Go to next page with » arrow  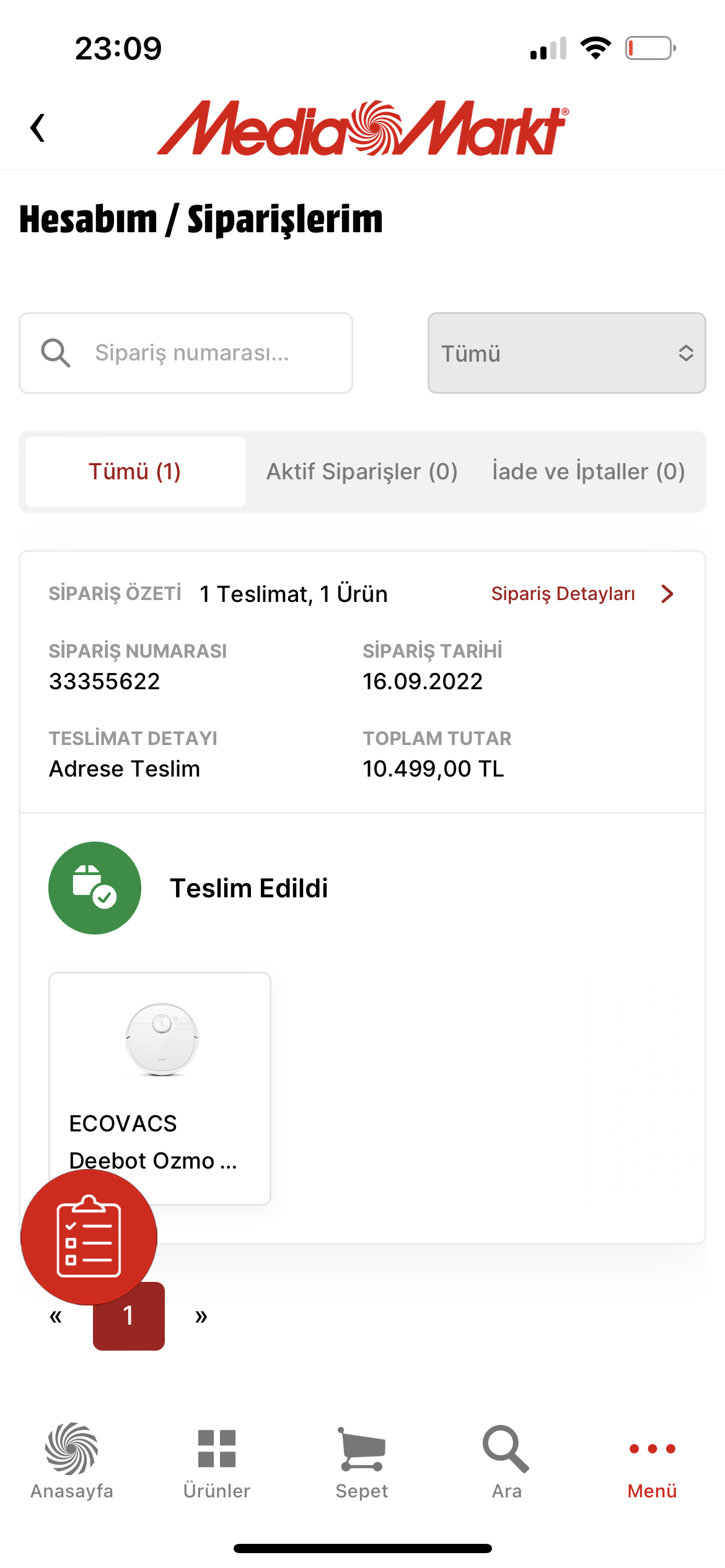point(201,1316)
